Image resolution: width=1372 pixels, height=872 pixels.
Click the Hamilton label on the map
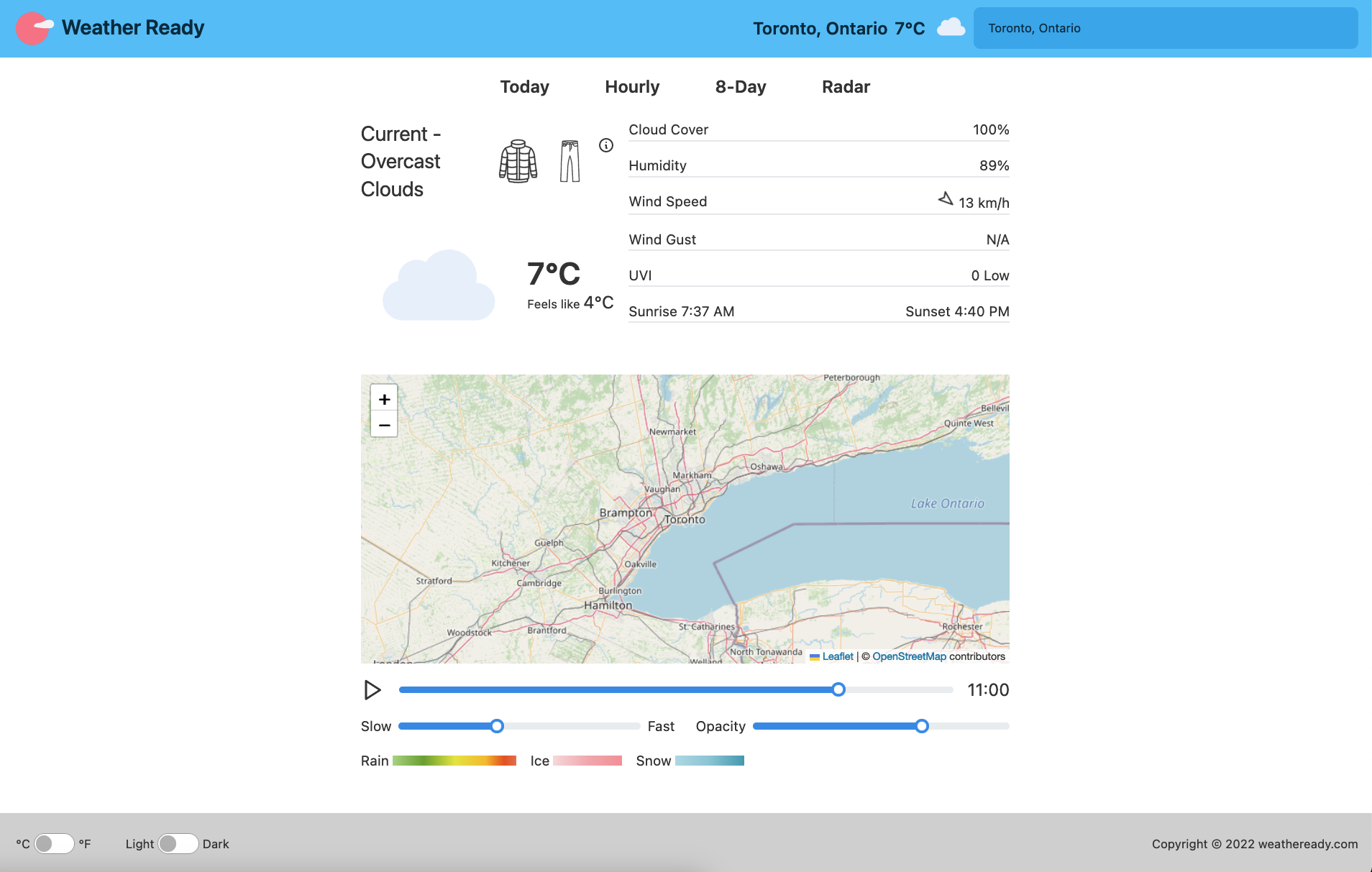coord(608,605)
